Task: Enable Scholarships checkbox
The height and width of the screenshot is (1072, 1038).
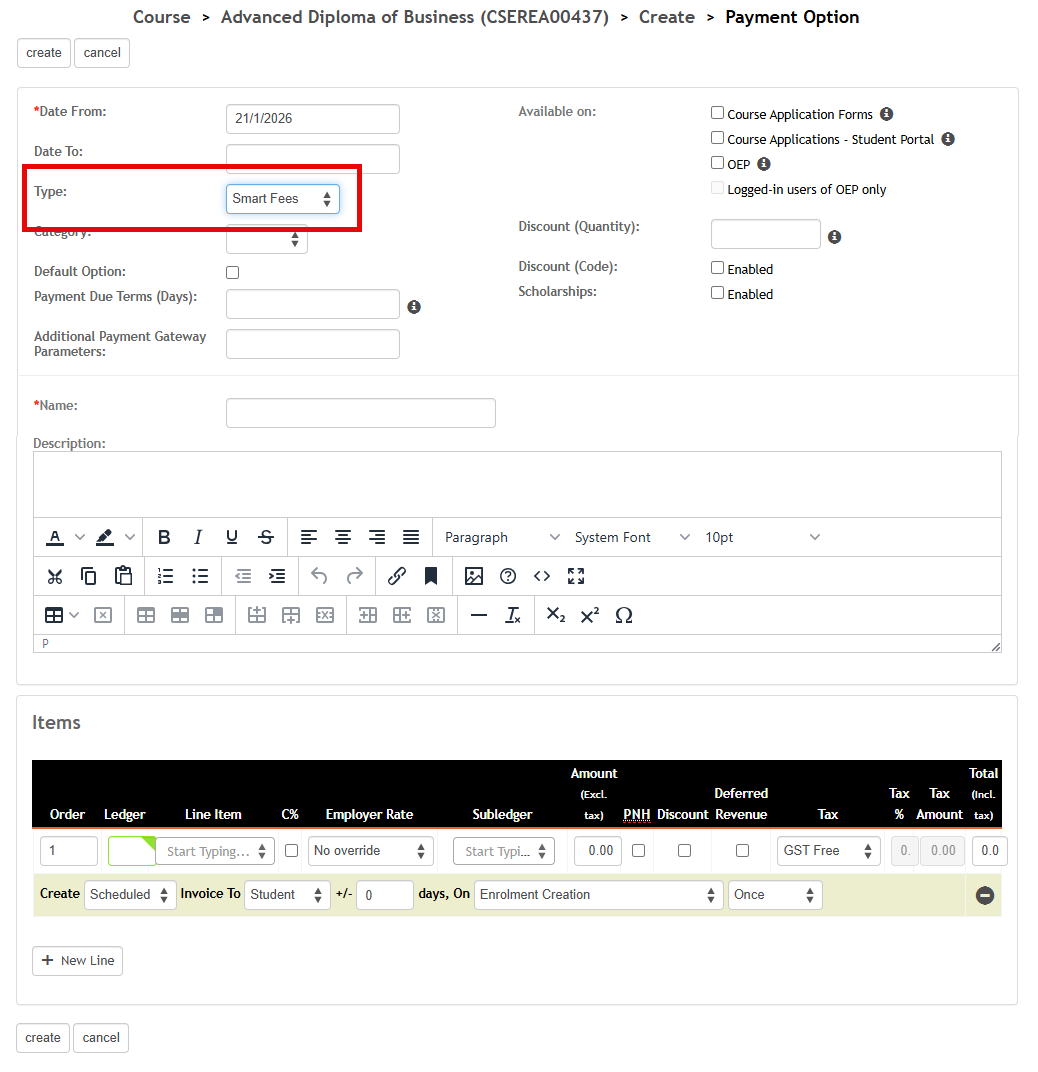Action: tap(717, 293)
